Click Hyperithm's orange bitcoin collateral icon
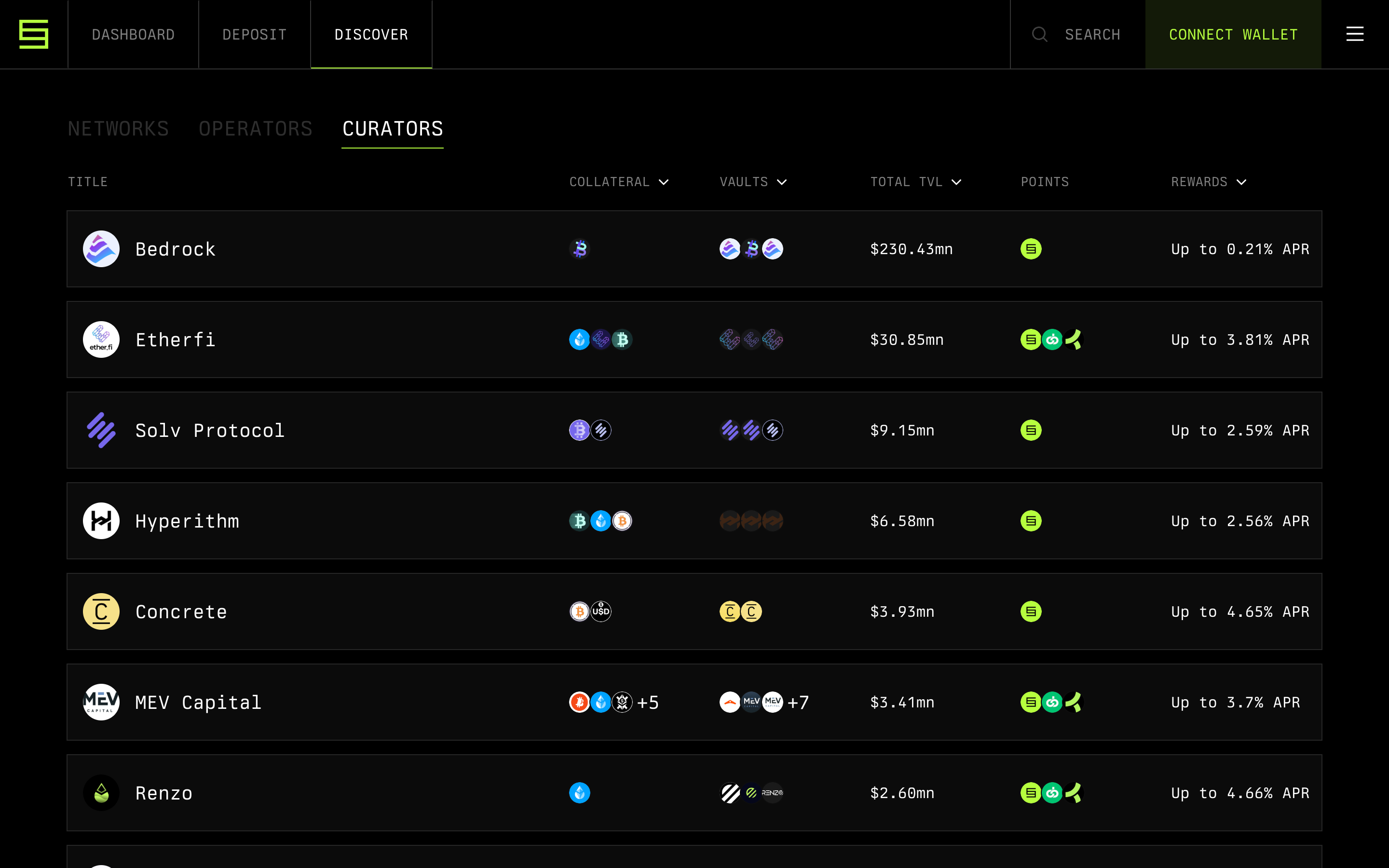1389x868 pixels. tap(622, 521)
